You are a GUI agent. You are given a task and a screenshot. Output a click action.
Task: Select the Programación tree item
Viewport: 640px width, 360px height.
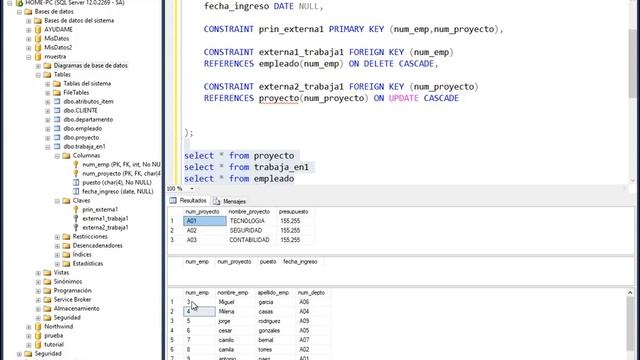72,290
